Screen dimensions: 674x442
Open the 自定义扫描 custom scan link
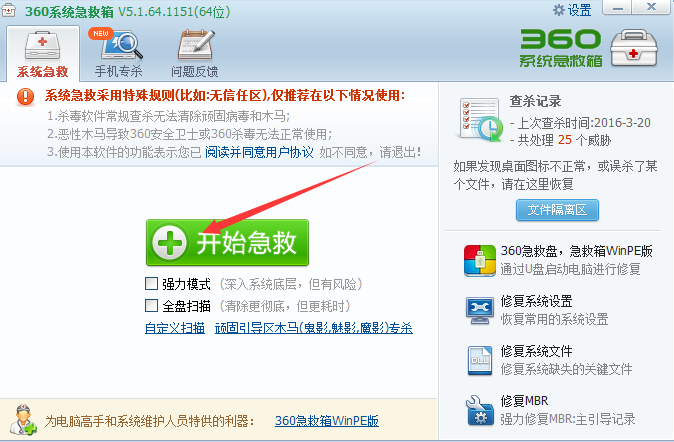(175, 328)
